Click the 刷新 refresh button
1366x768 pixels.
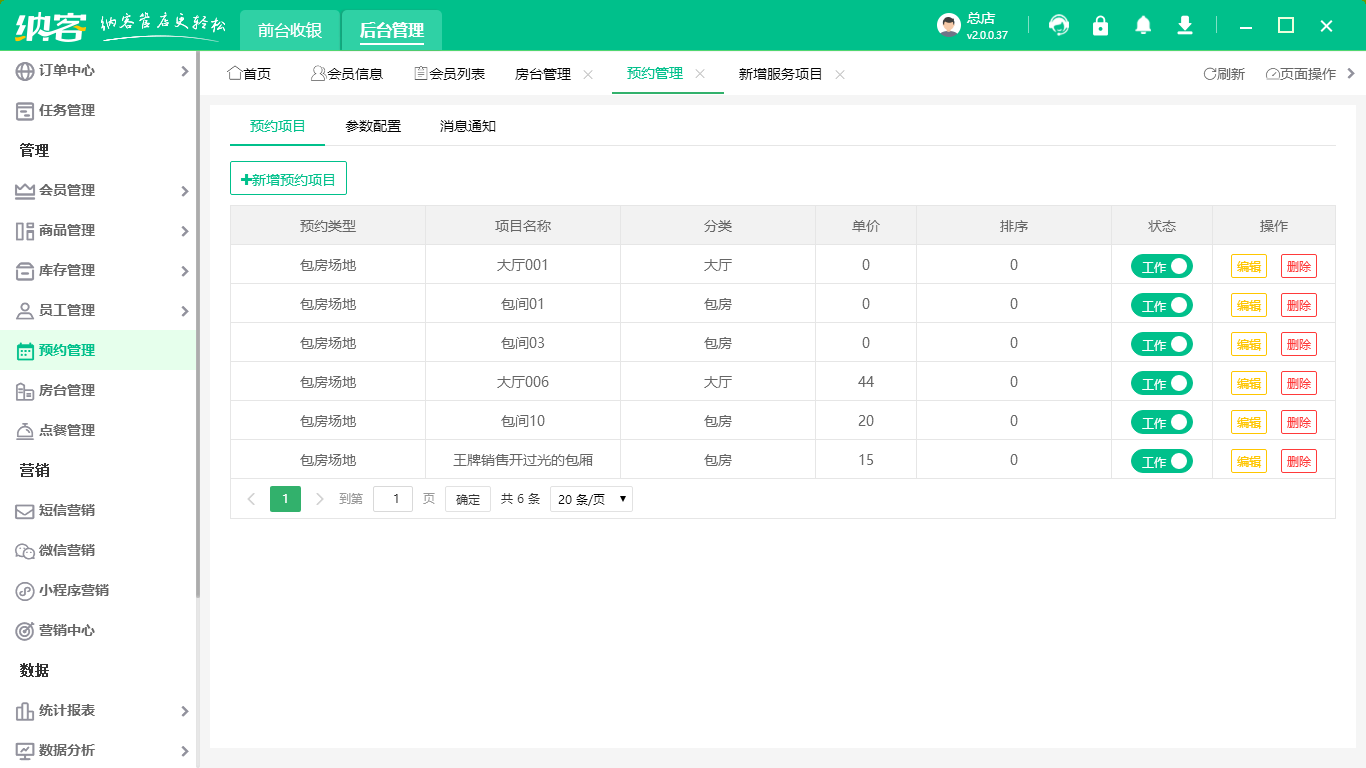[1224, 74]
